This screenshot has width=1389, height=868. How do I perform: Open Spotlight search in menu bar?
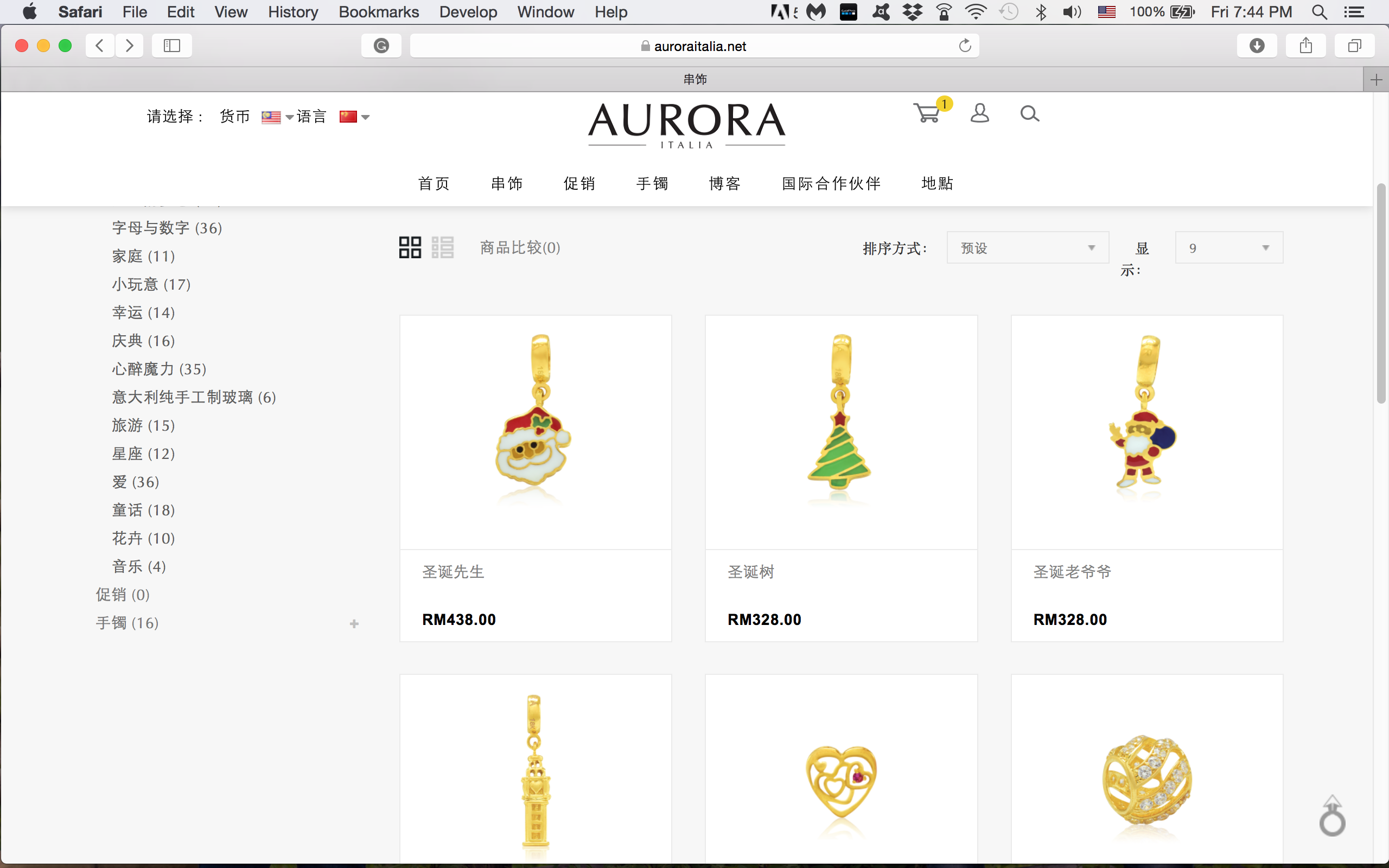click(1320, 11)
